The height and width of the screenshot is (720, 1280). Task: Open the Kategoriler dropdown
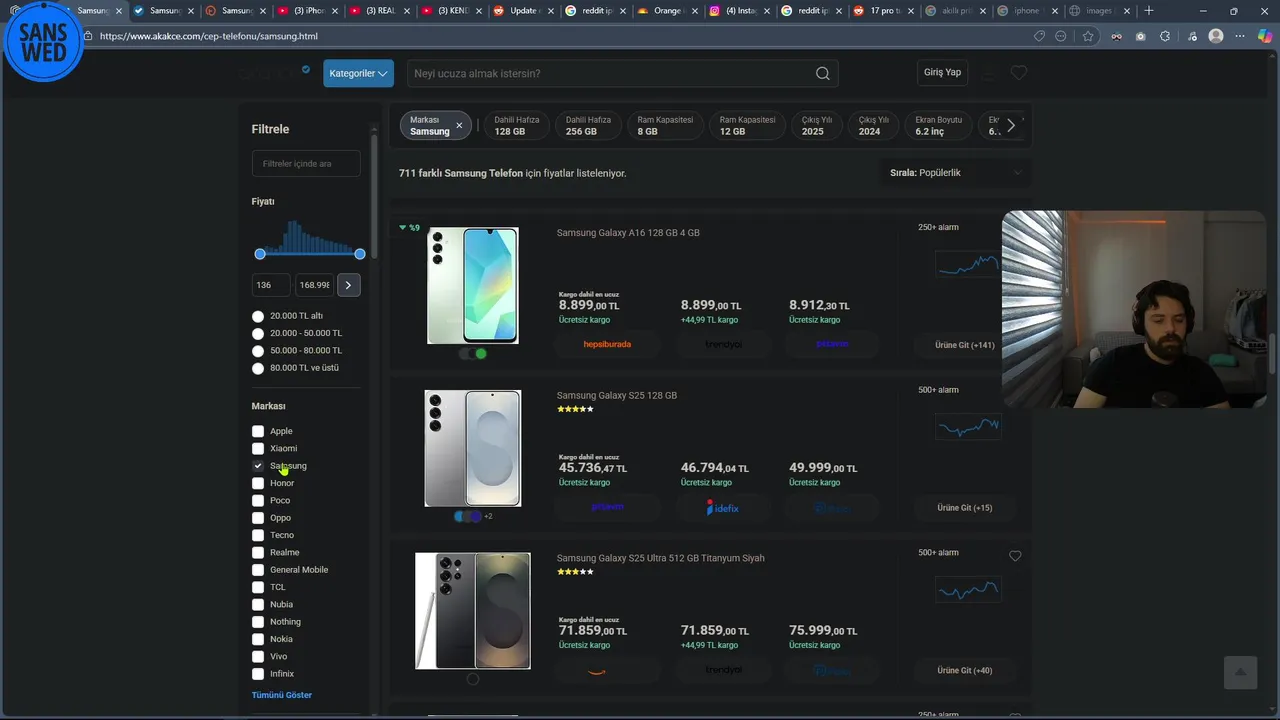pos(358,73)
